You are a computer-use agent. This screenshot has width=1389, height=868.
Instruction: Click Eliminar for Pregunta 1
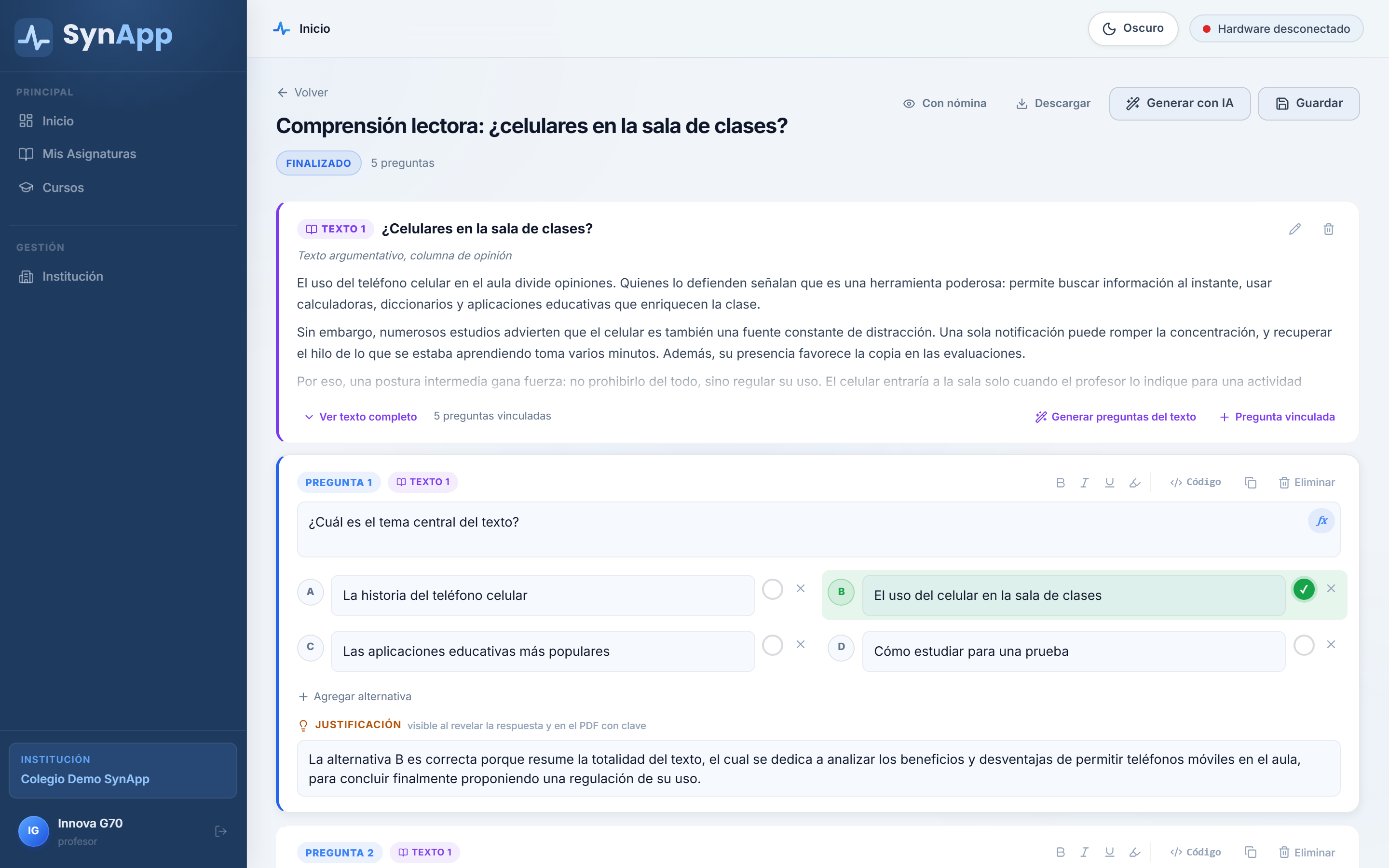[1307, 483]
